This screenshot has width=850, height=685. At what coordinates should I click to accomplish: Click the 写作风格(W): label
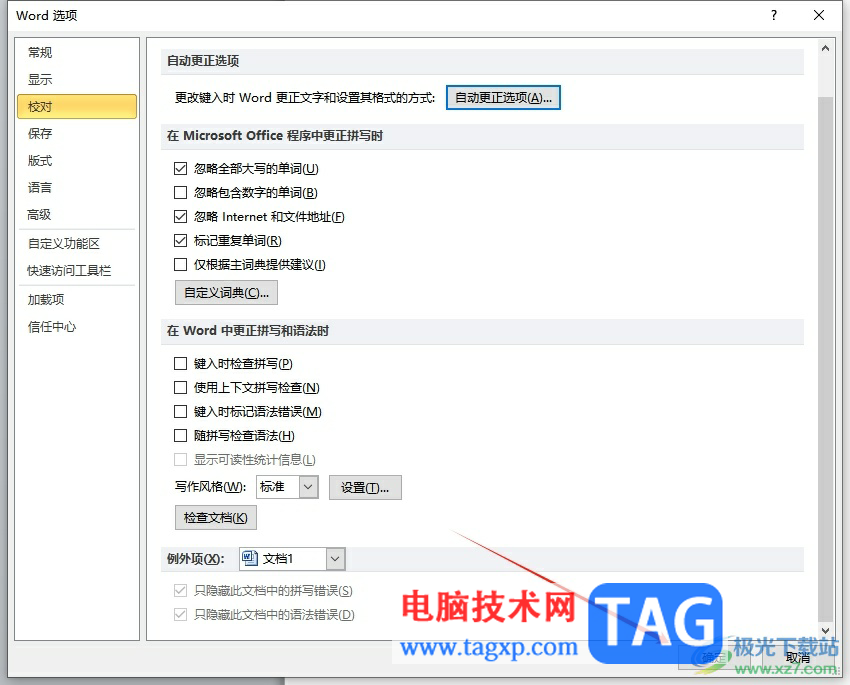[210, 487]
